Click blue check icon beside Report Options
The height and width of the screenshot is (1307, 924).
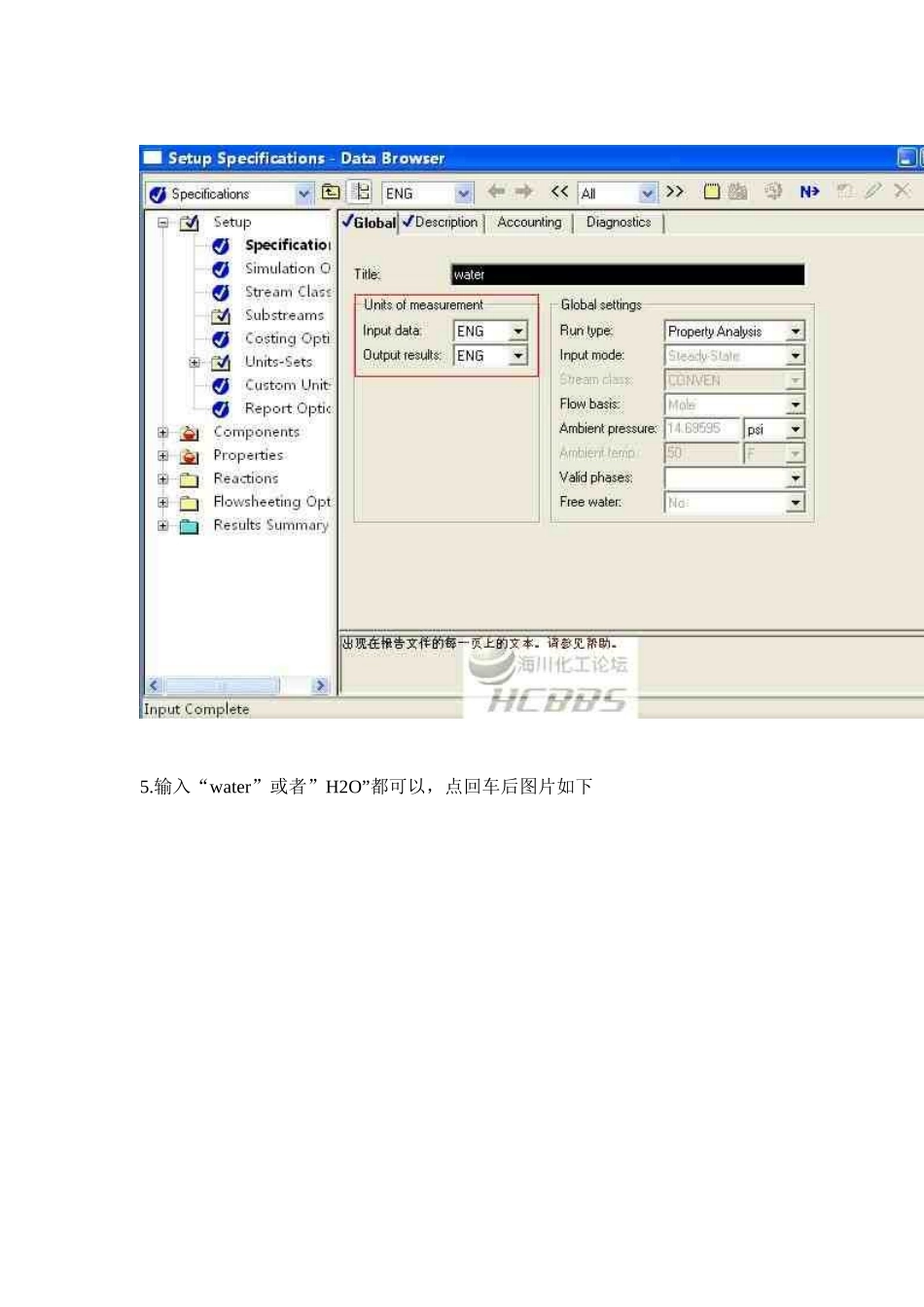coord(221,409)
